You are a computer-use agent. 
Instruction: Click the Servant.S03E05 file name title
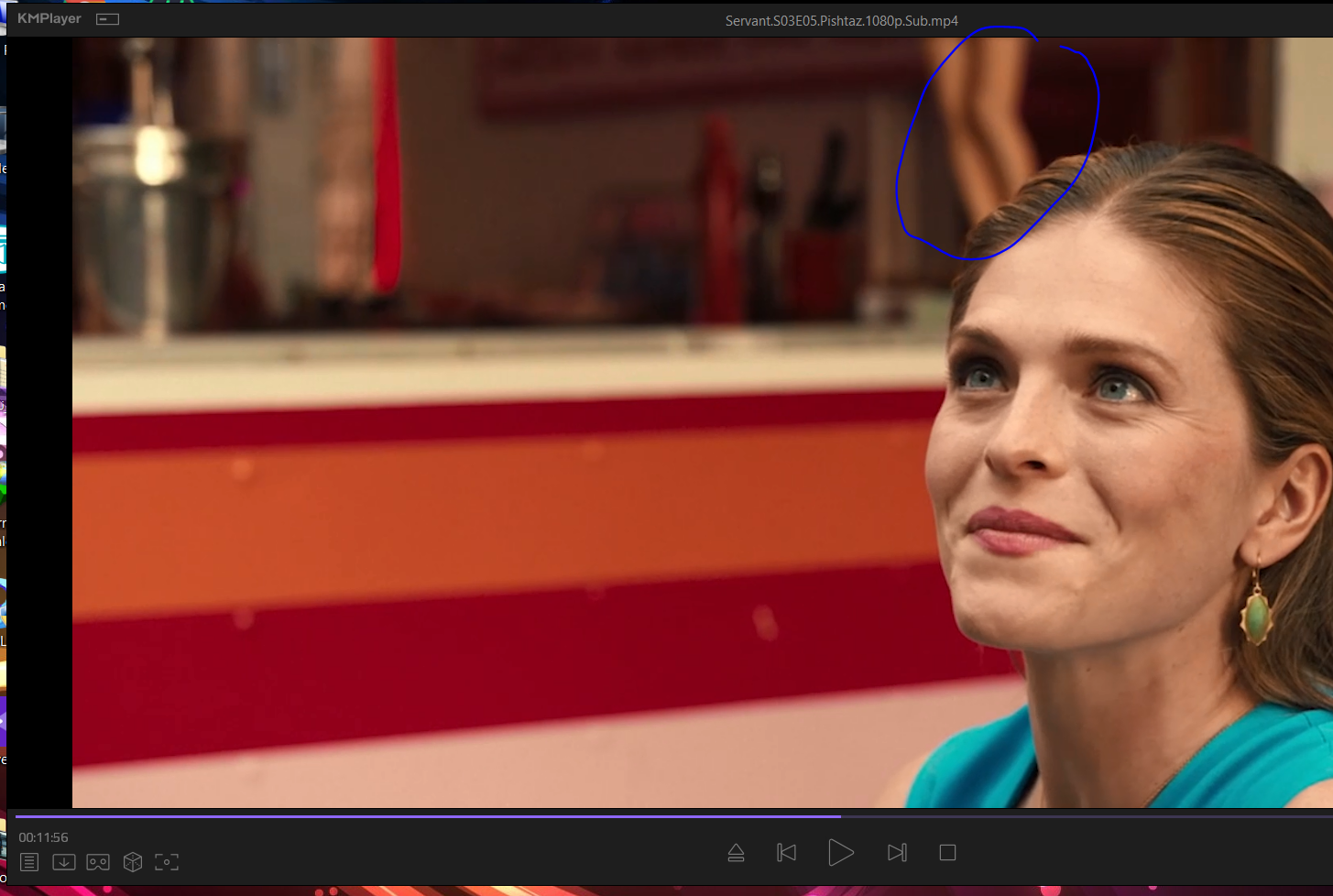(x=841, y=21)
